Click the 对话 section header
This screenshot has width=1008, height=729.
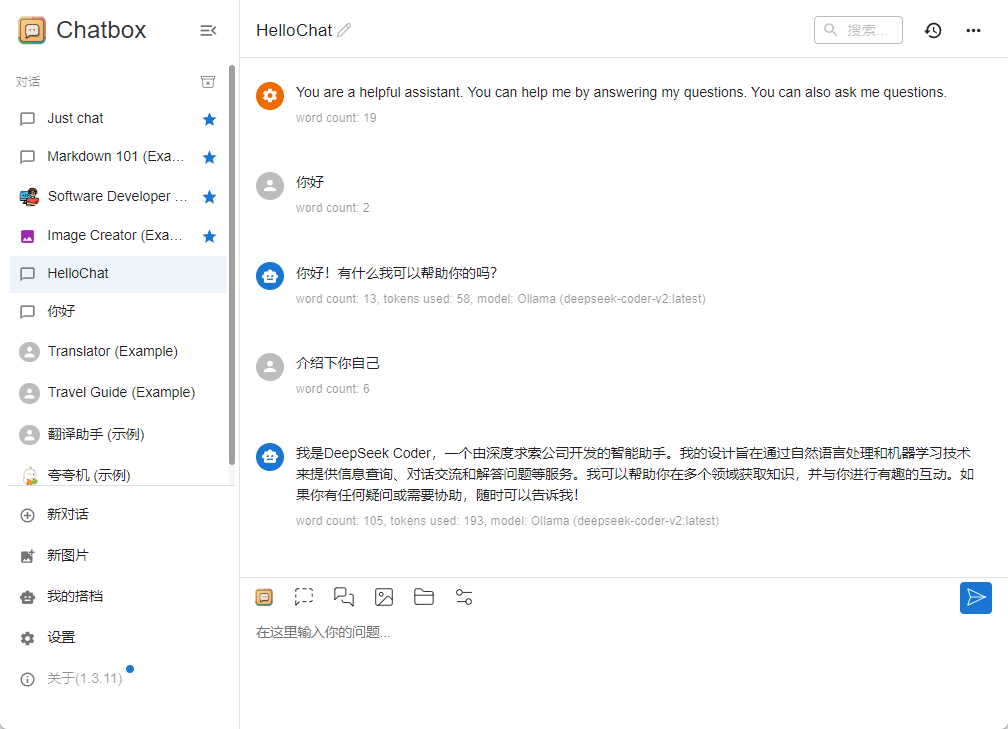click(x=28, y=82)
